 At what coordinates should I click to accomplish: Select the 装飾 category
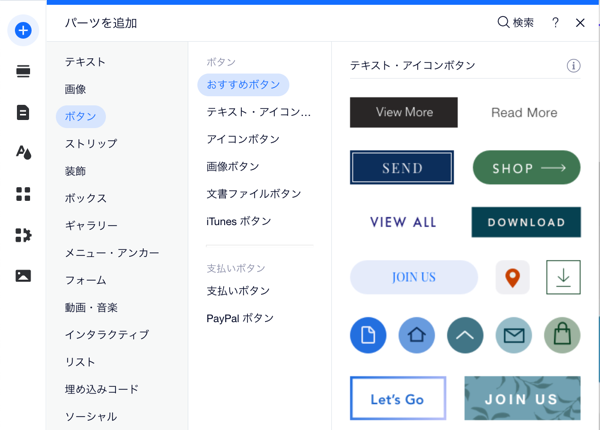coord(75,171)
